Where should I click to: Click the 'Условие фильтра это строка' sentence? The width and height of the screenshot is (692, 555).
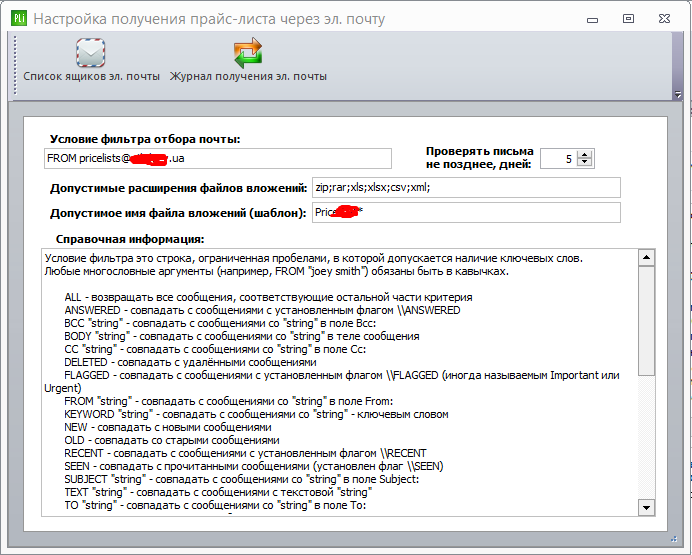coord(314,259)
